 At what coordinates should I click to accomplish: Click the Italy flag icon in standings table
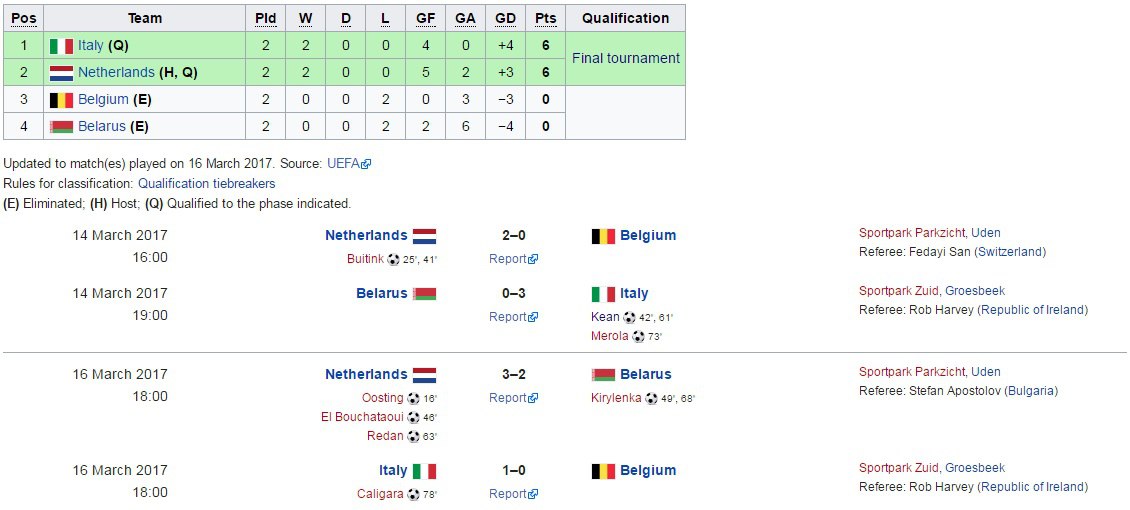[x=61, y=46]
